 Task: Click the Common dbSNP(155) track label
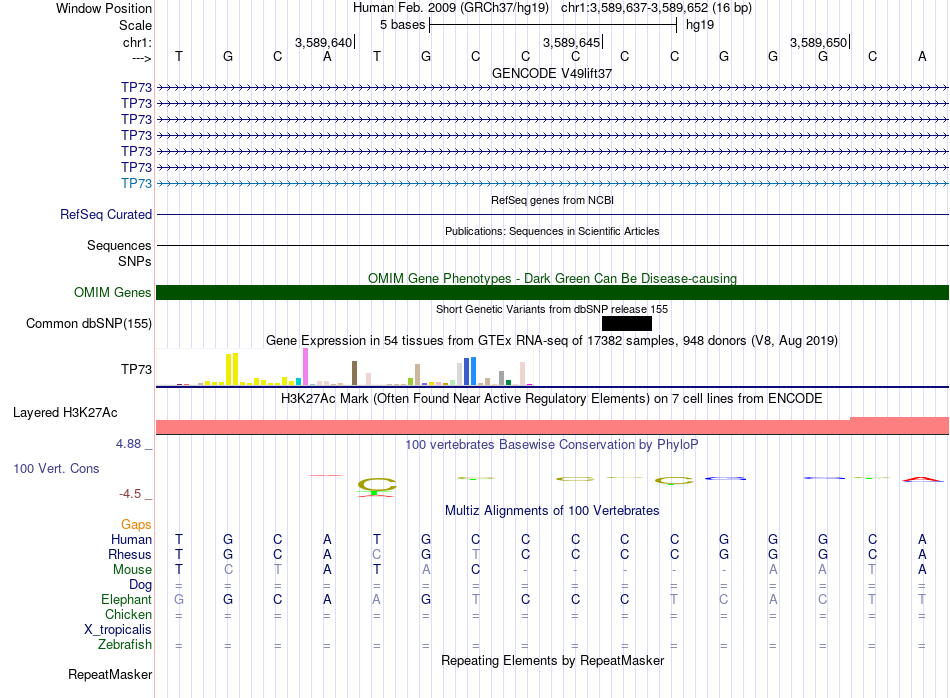click(x=89, y=324)
